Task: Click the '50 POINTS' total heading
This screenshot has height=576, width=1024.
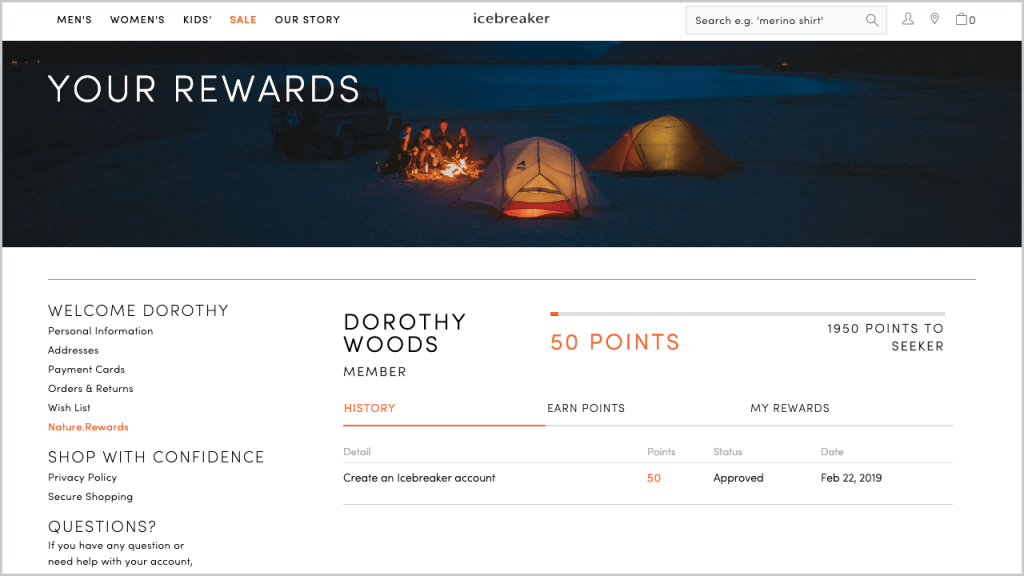Action: coord(615,342)
